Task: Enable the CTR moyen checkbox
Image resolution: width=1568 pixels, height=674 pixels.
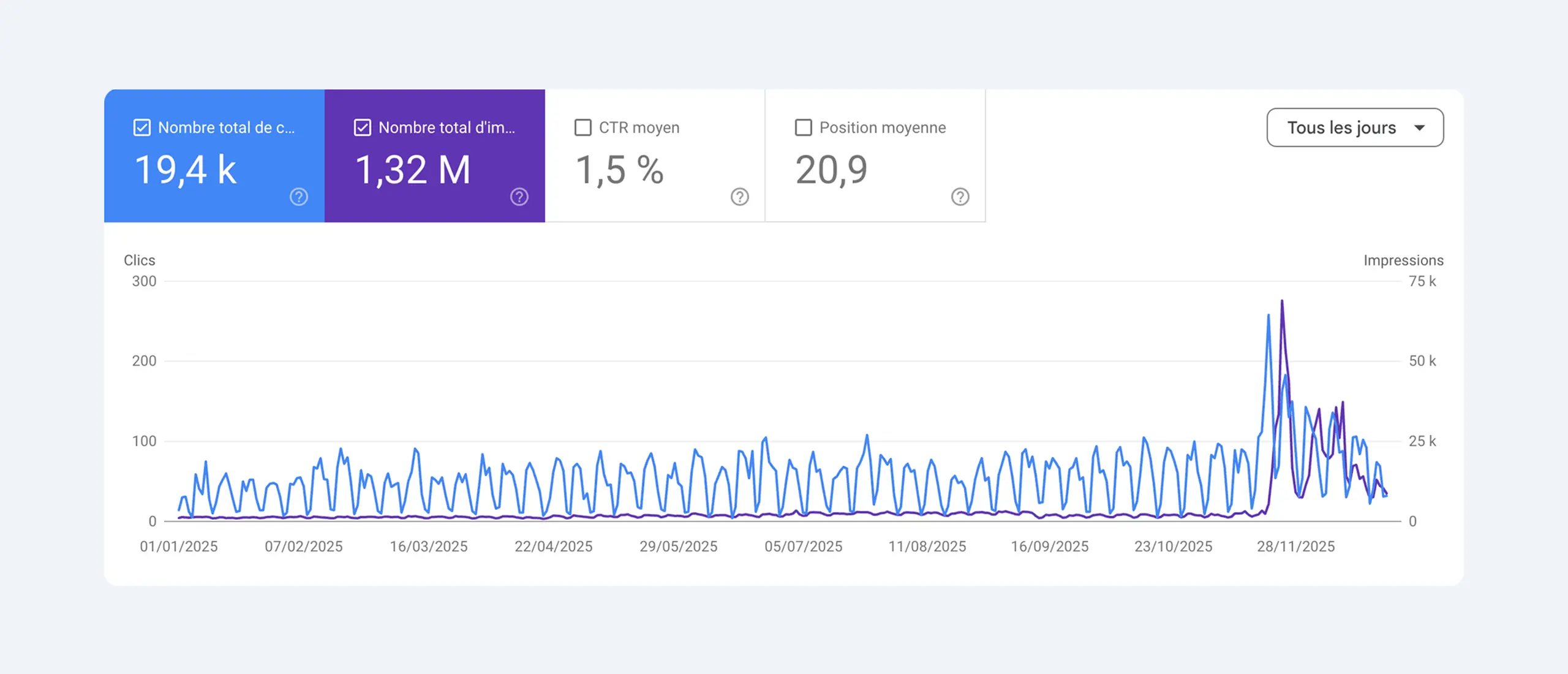Action: [583, 127]
